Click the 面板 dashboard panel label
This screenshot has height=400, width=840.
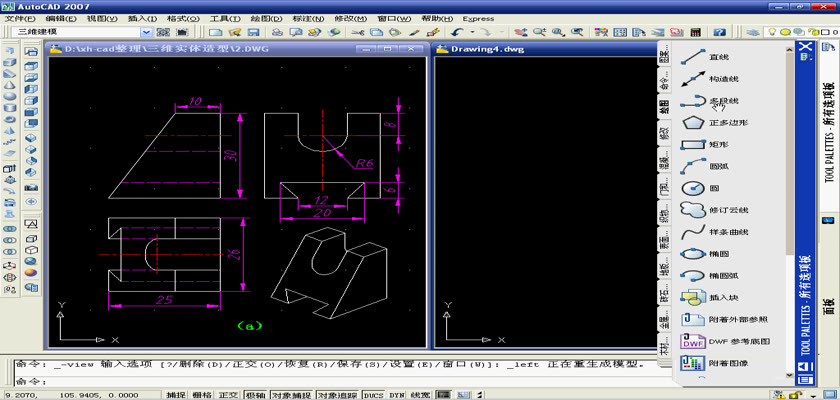coord(829,307)
